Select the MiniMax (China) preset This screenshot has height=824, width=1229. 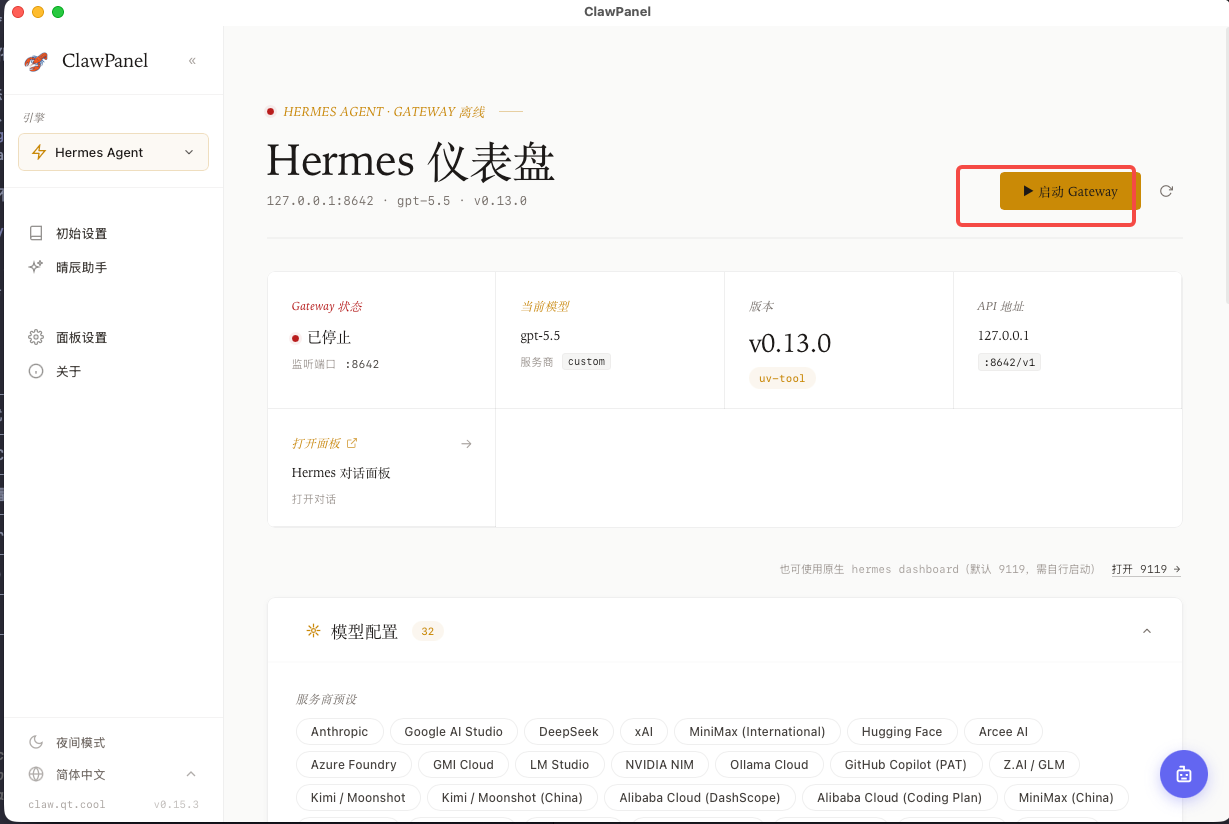pyautogui.click(x=1066, y=797)
